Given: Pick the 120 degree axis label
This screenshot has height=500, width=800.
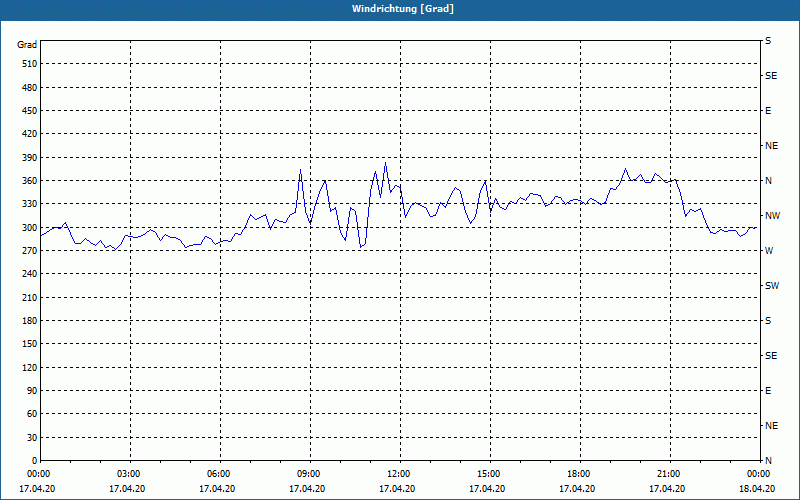Looking at the screenshot, I should click(x=30, y=367).
